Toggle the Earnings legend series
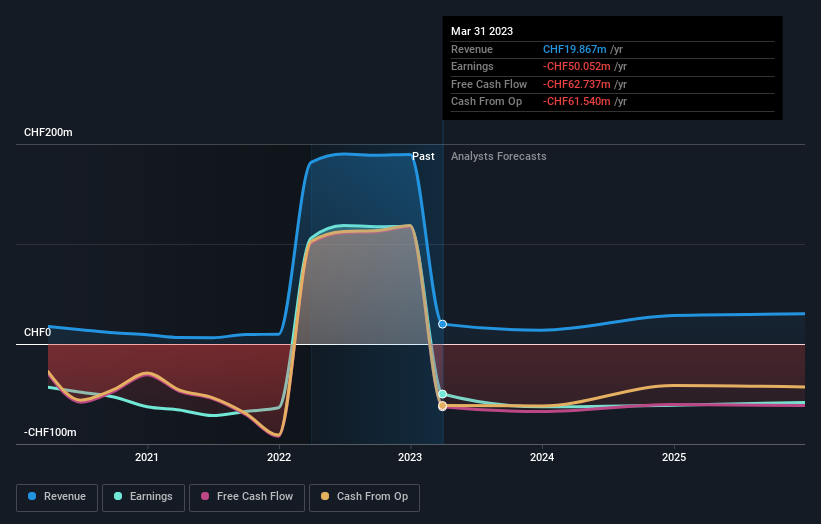The image size is (821, 524). coord(143,497)
